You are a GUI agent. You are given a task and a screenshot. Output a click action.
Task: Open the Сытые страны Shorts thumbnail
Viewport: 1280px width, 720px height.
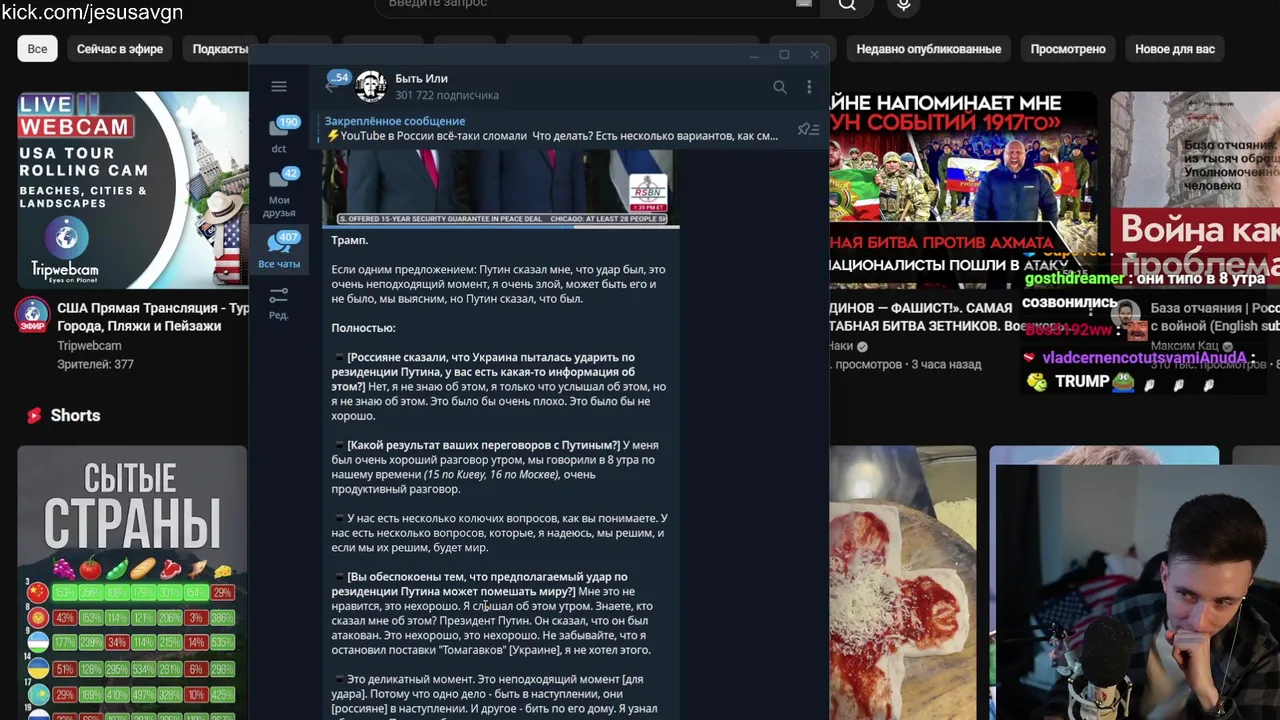[132, 583]
